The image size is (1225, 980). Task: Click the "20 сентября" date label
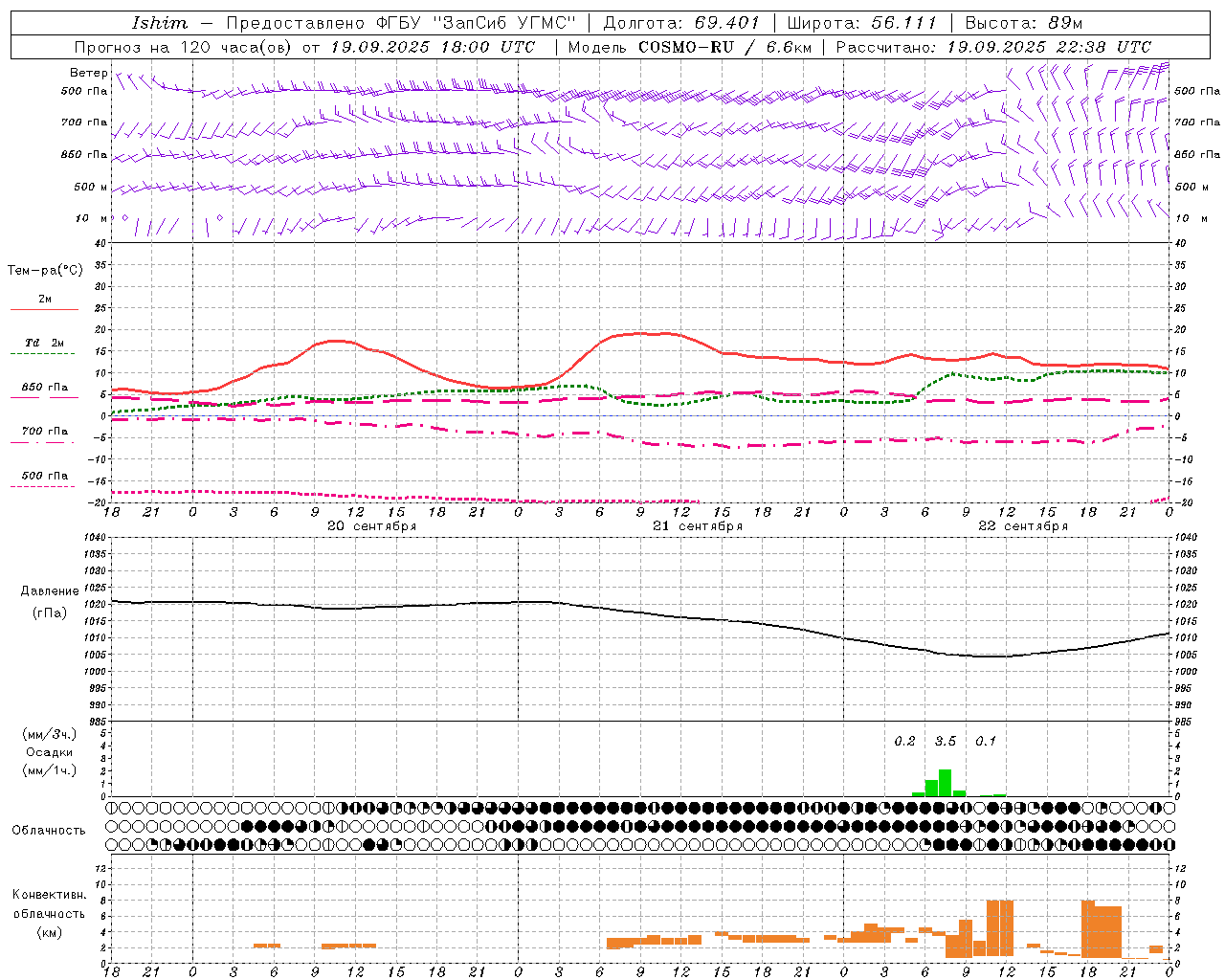click(371, 526)
